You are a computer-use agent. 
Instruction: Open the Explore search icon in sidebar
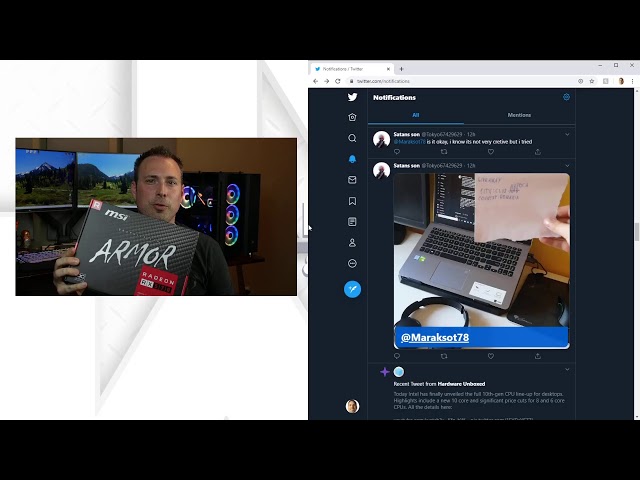pos(352,138)
